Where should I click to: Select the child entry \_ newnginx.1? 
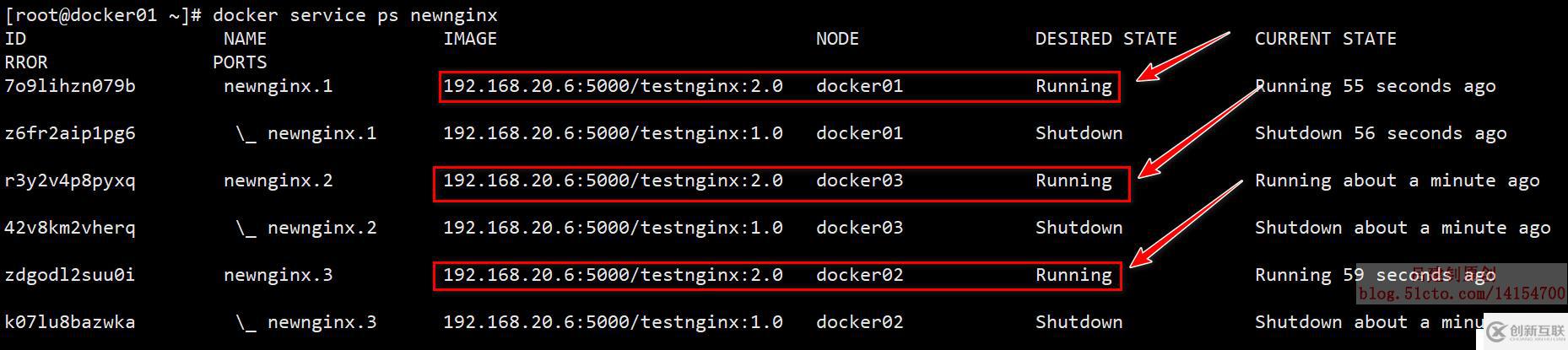point(305,133)
